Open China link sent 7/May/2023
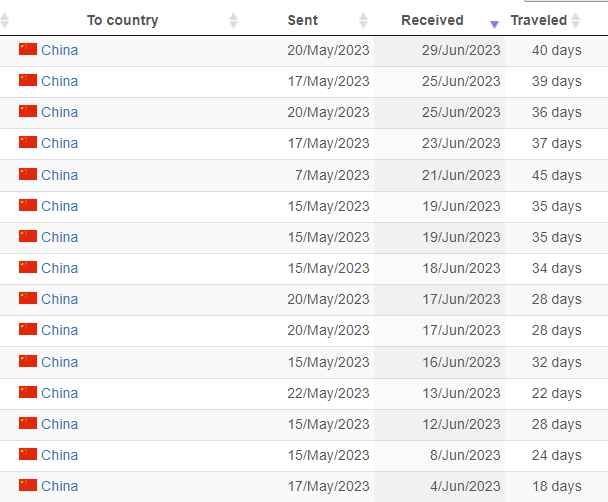The width and height of the screenshot is (608, 502). pos(60,175)
